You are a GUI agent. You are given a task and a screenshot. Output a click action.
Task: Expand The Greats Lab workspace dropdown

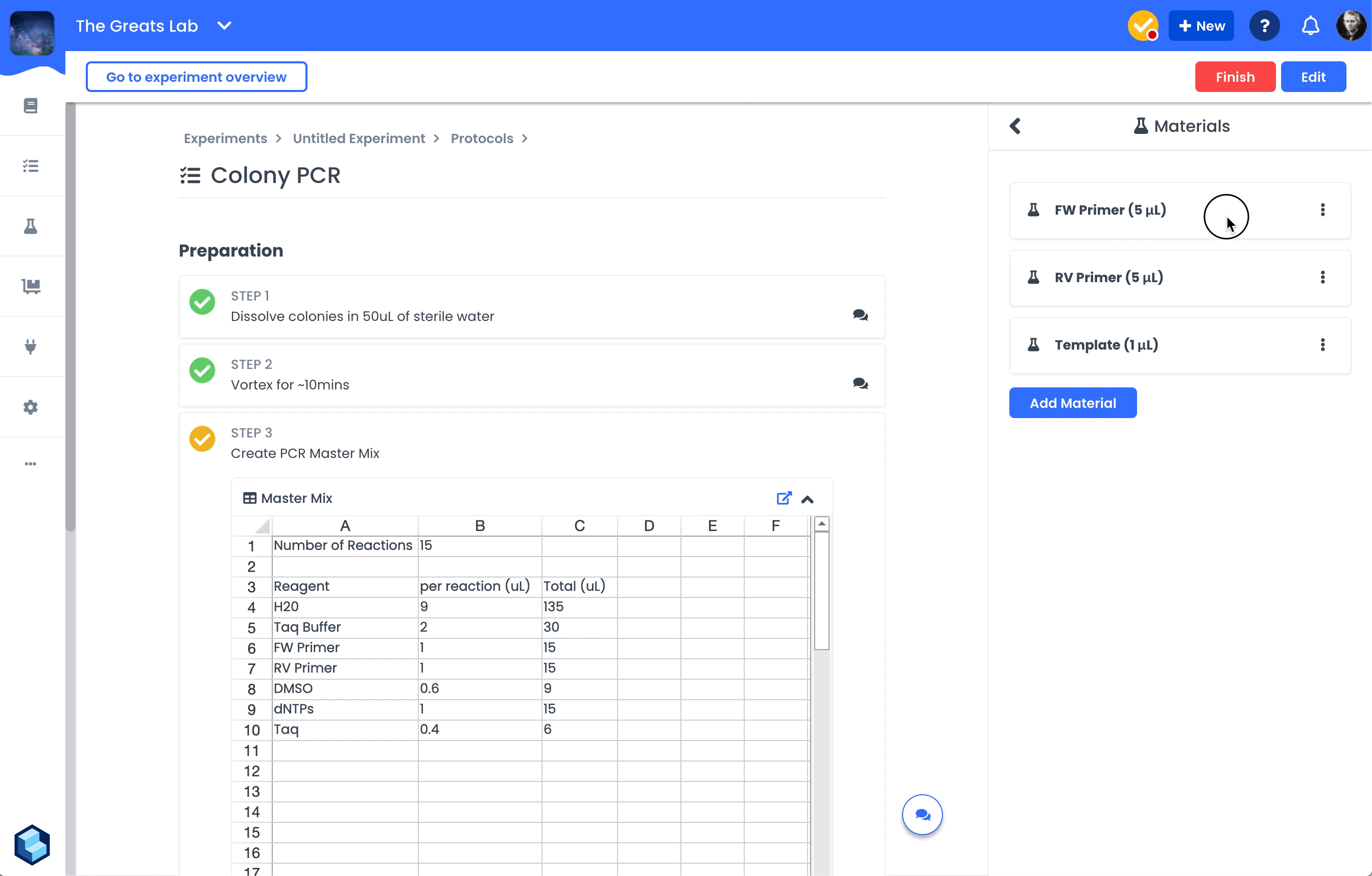pos(224,26)
